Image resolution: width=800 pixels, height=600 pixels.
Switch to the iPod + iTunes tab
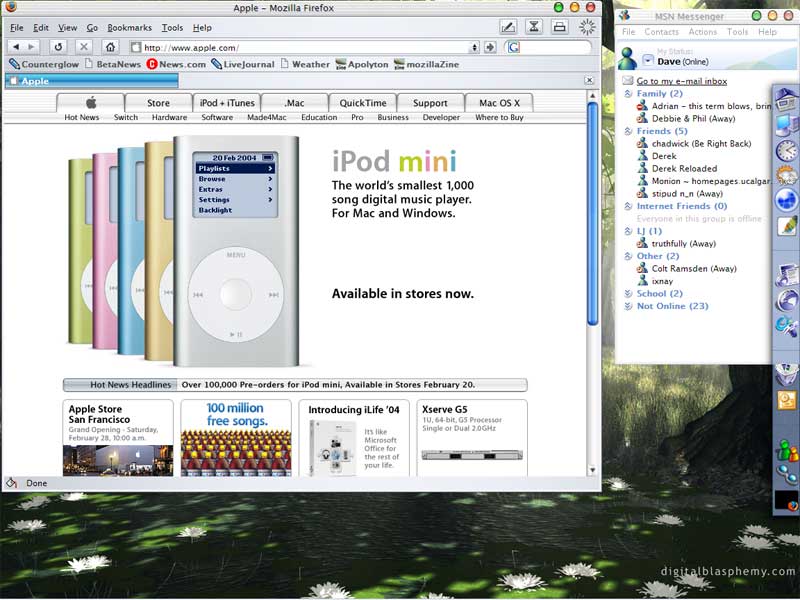pos(227,103)
